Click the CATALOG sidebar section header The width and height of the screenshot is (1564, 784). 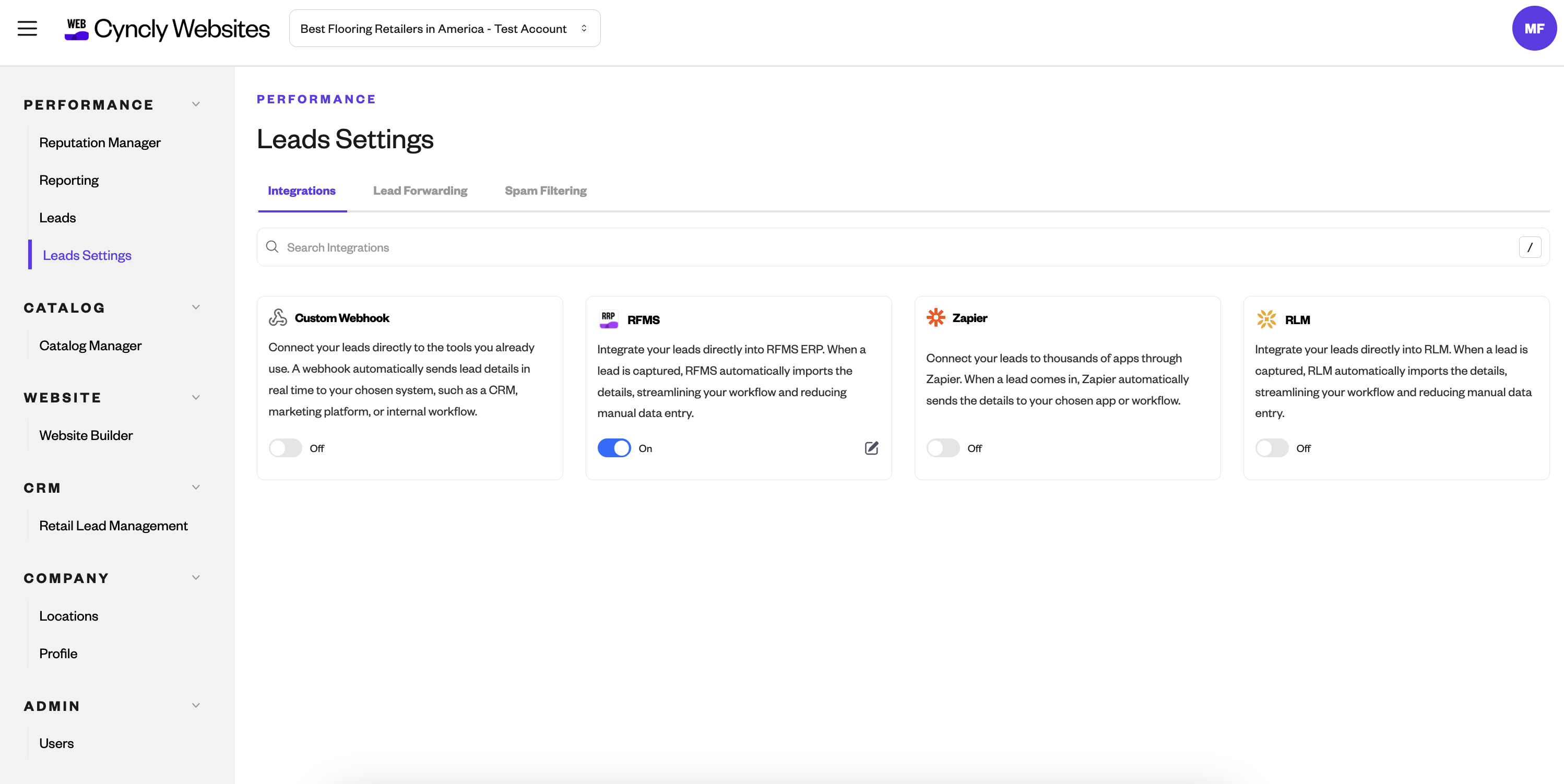(x=64, y=308)
